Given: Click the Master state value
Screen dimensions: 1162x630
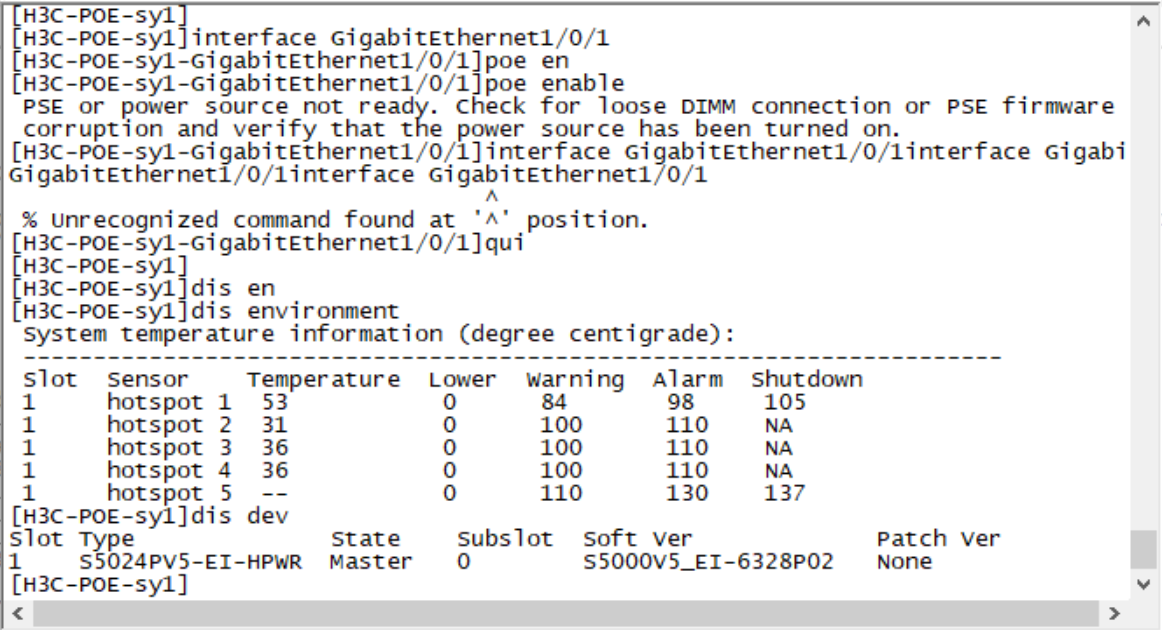Looking at the screenshot, I should tap(371, 562).
